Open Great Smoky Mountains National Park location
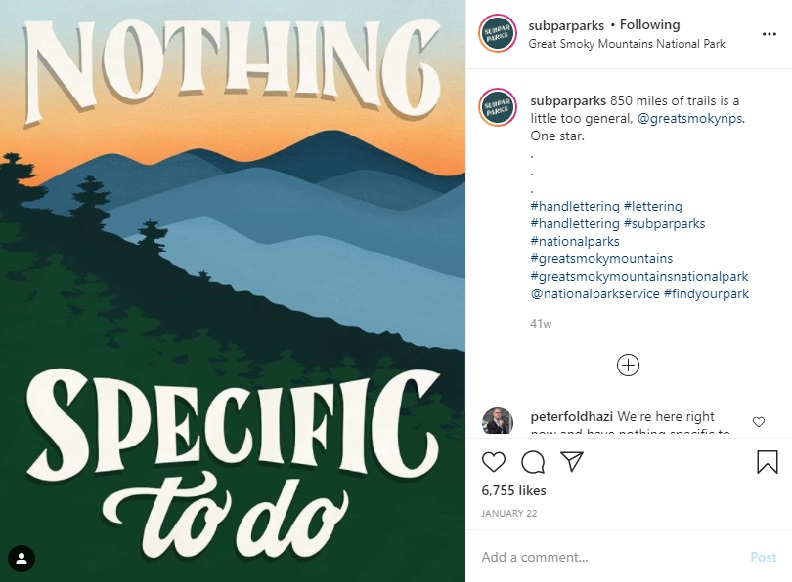The width and height of the screenshot is (792, 582). [627, 44]
